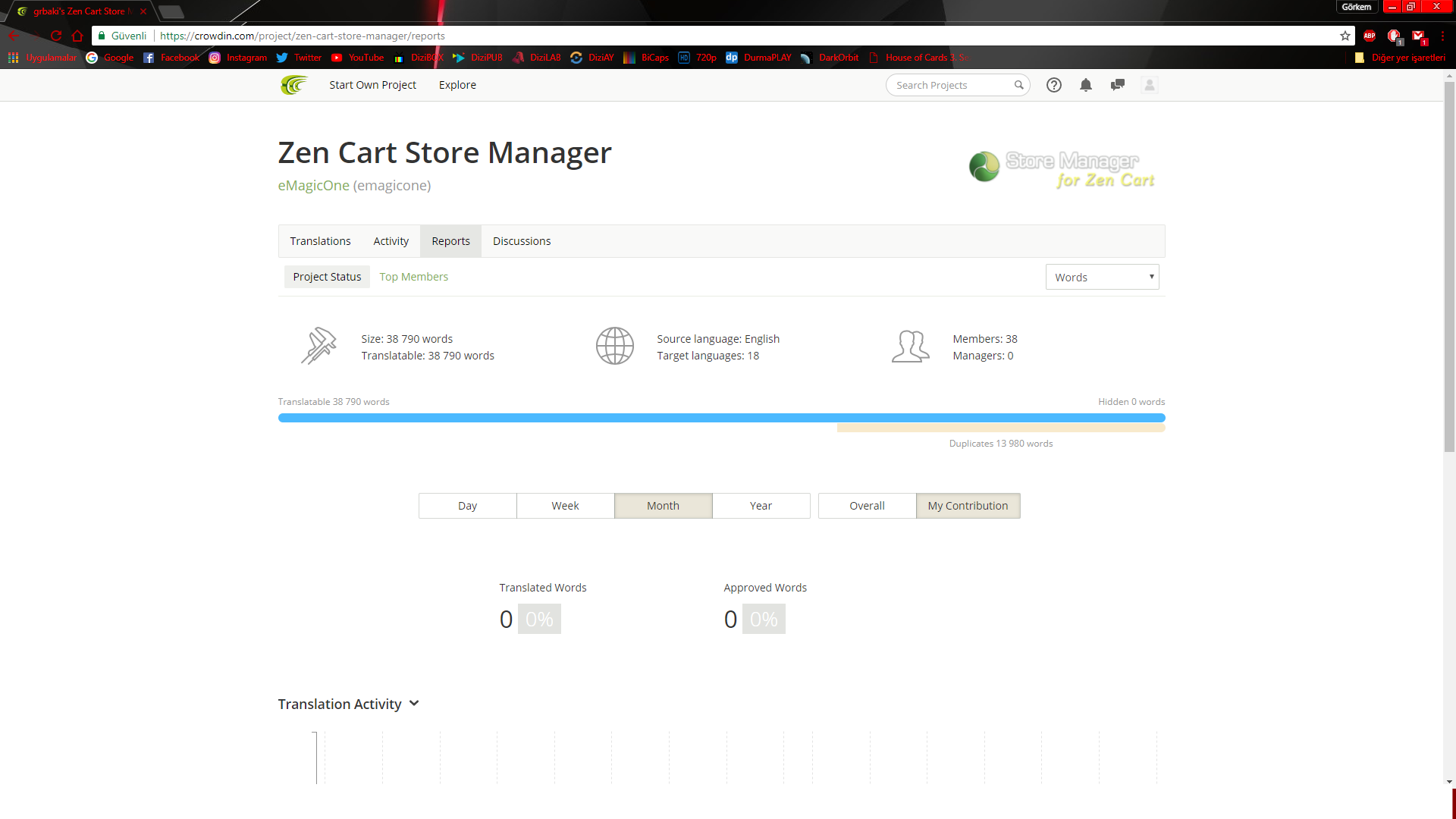Open Uygulamalar apps shortcut
The height and width of the screenshot is (819, 1456).
coord(42,58)
